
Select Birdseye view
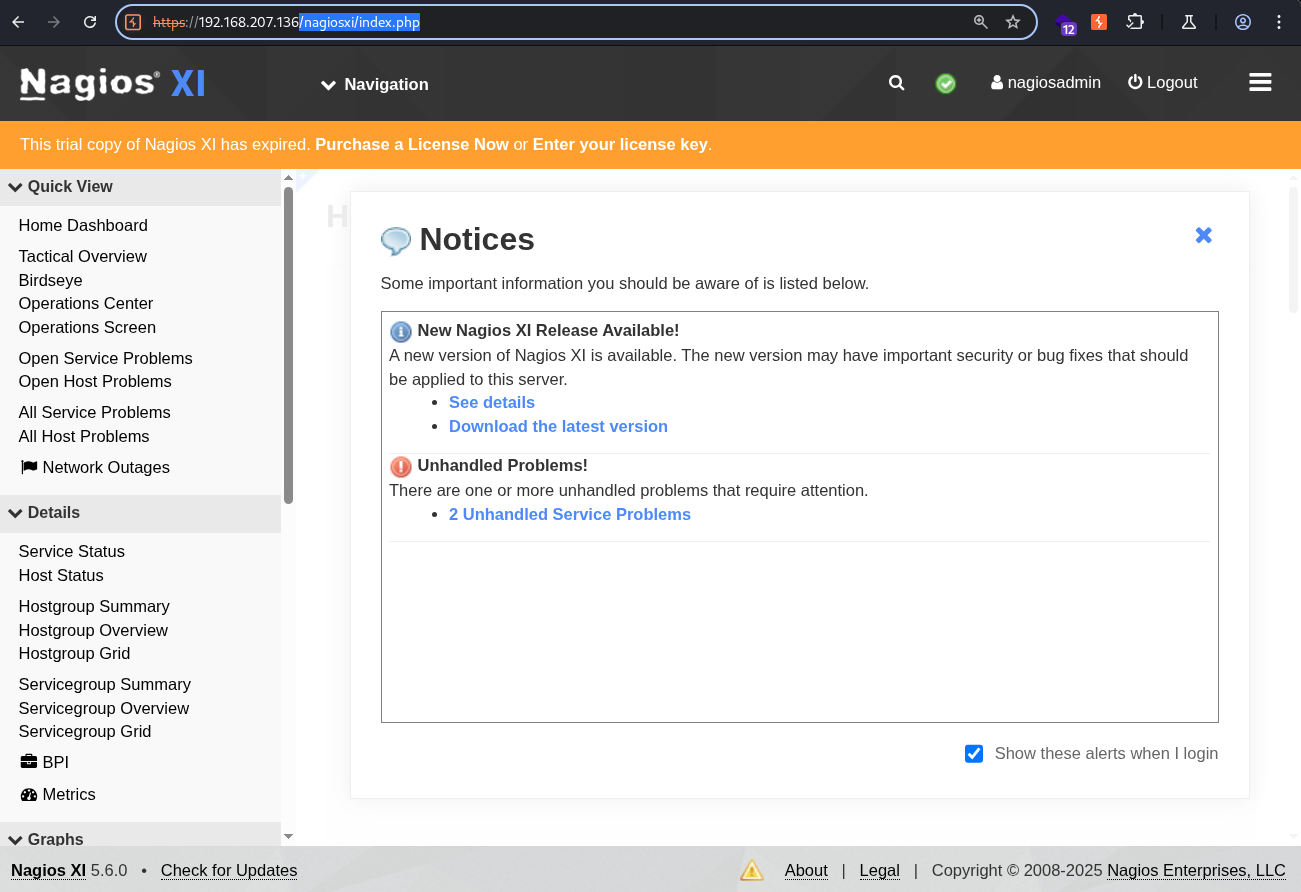[50, 280]
